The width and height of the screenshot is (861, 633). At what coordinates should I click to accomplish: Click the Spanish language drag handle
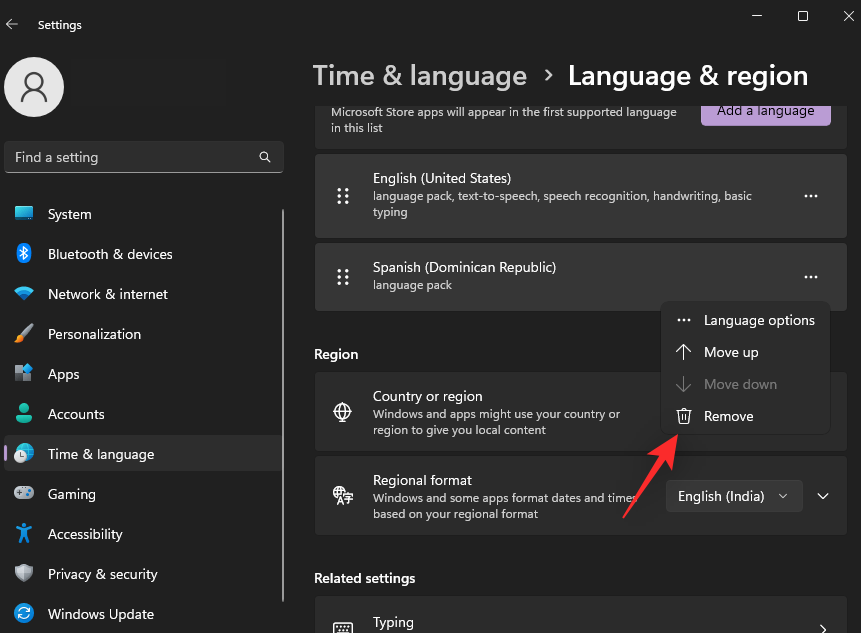point(343,277)
